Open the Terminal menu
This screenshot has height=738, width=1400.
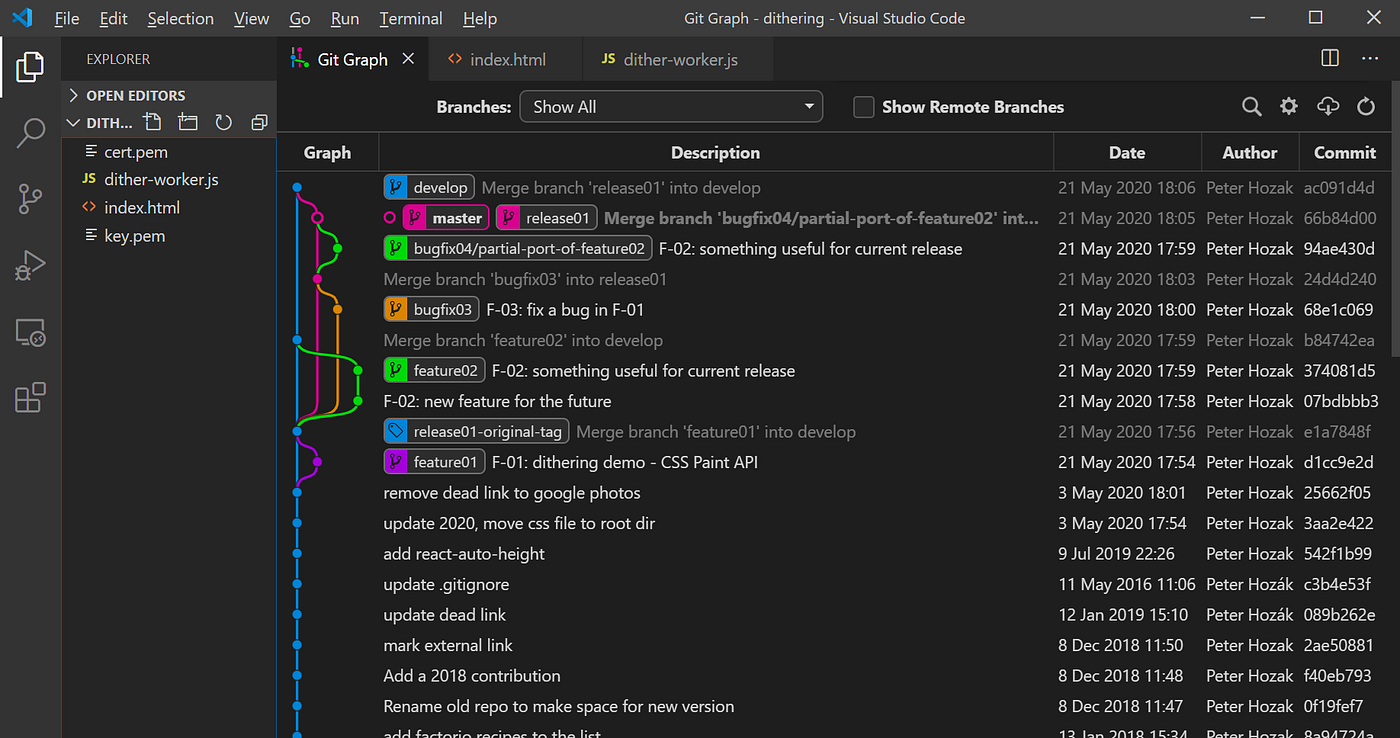pyautogui.click(x=411, y=19)
